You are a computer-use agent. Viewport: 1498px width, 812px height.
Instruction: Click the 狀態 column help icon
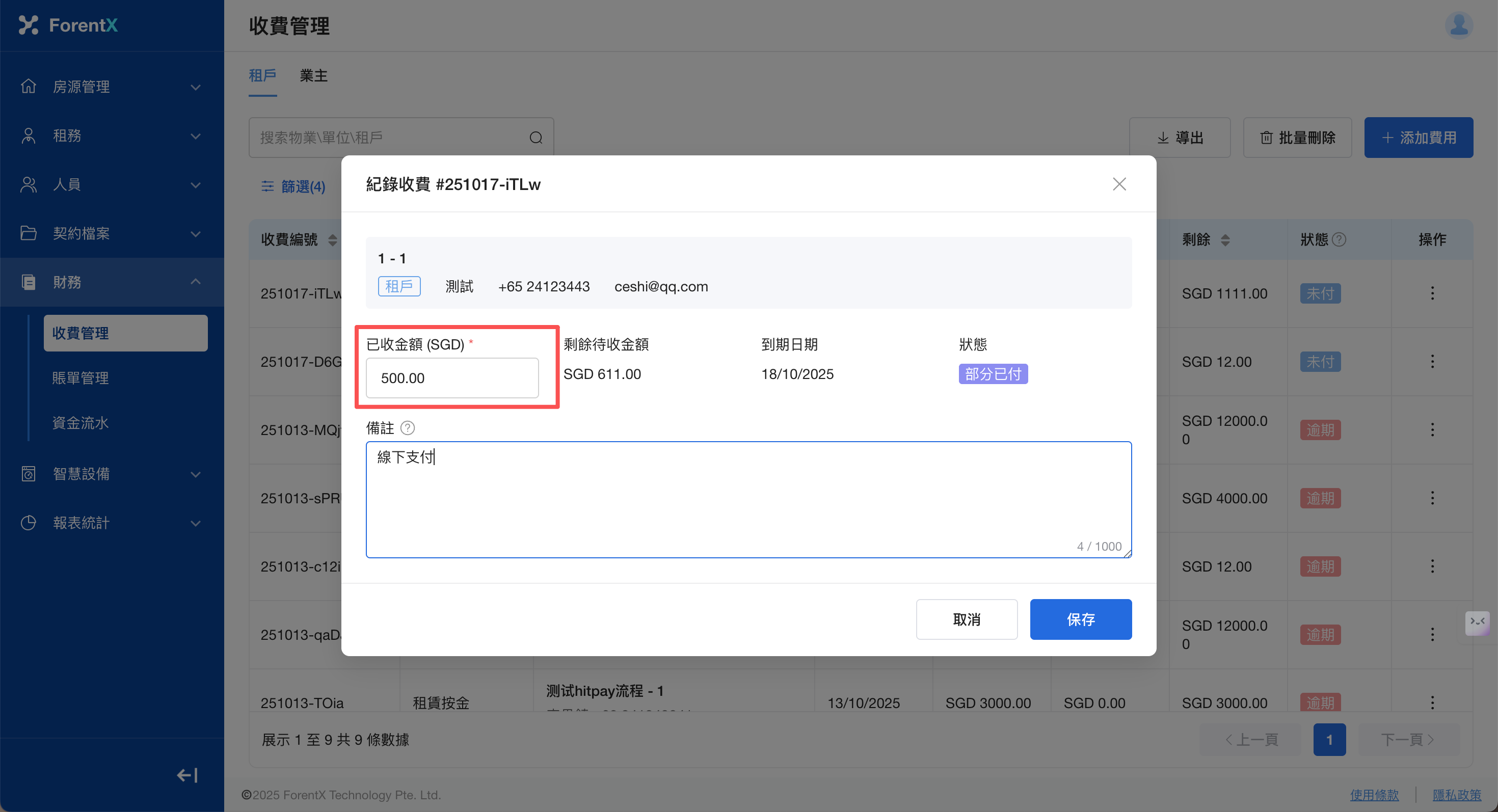1339,239
